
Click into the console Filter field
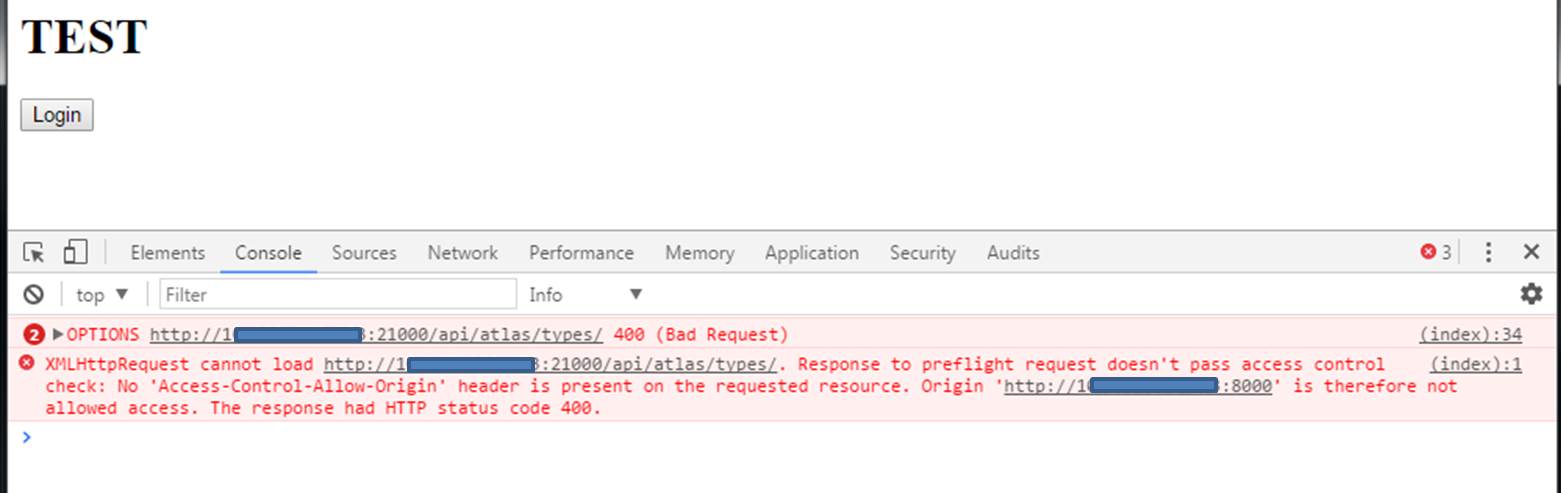click(x=338, y=295)
